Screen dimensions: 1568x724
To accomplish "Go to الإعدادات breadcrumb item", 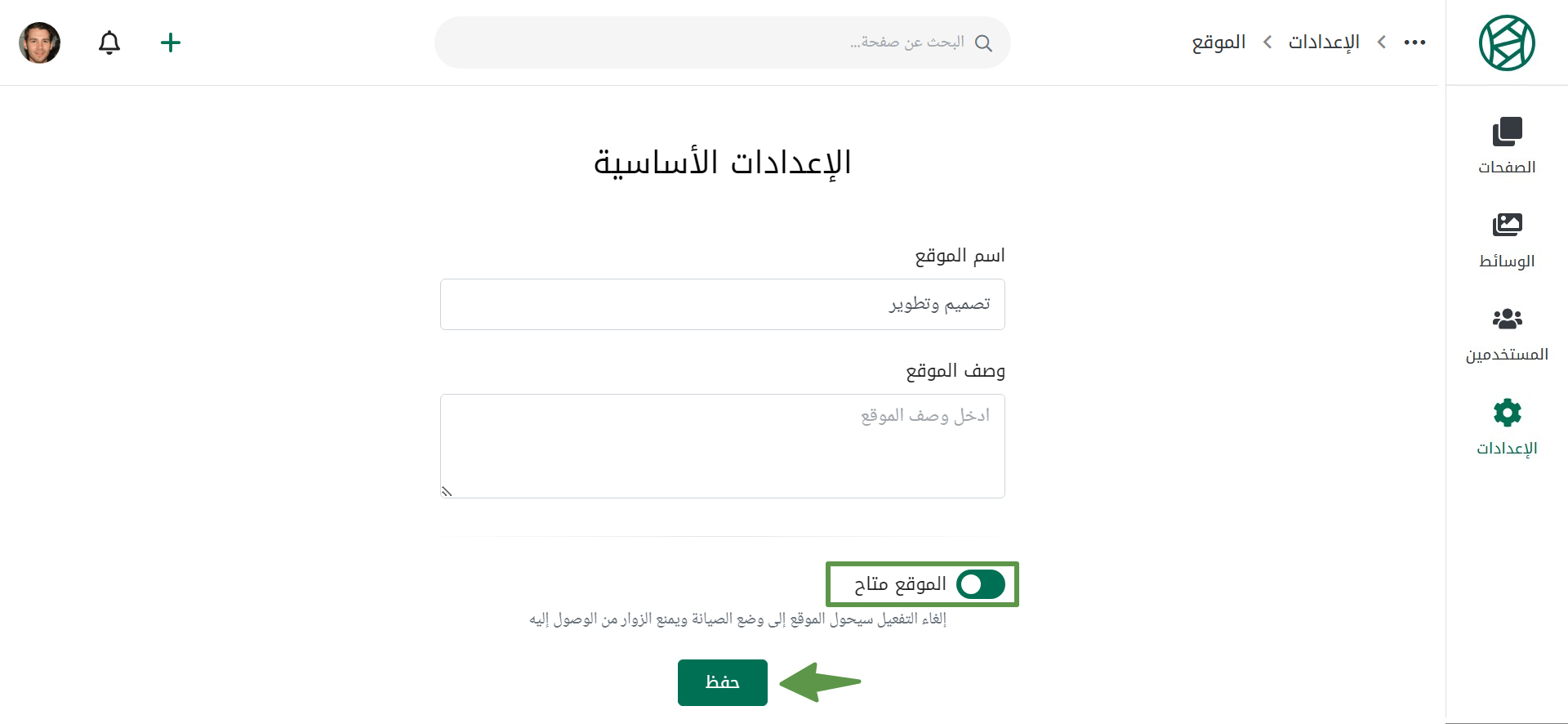I will [1324, 42].
